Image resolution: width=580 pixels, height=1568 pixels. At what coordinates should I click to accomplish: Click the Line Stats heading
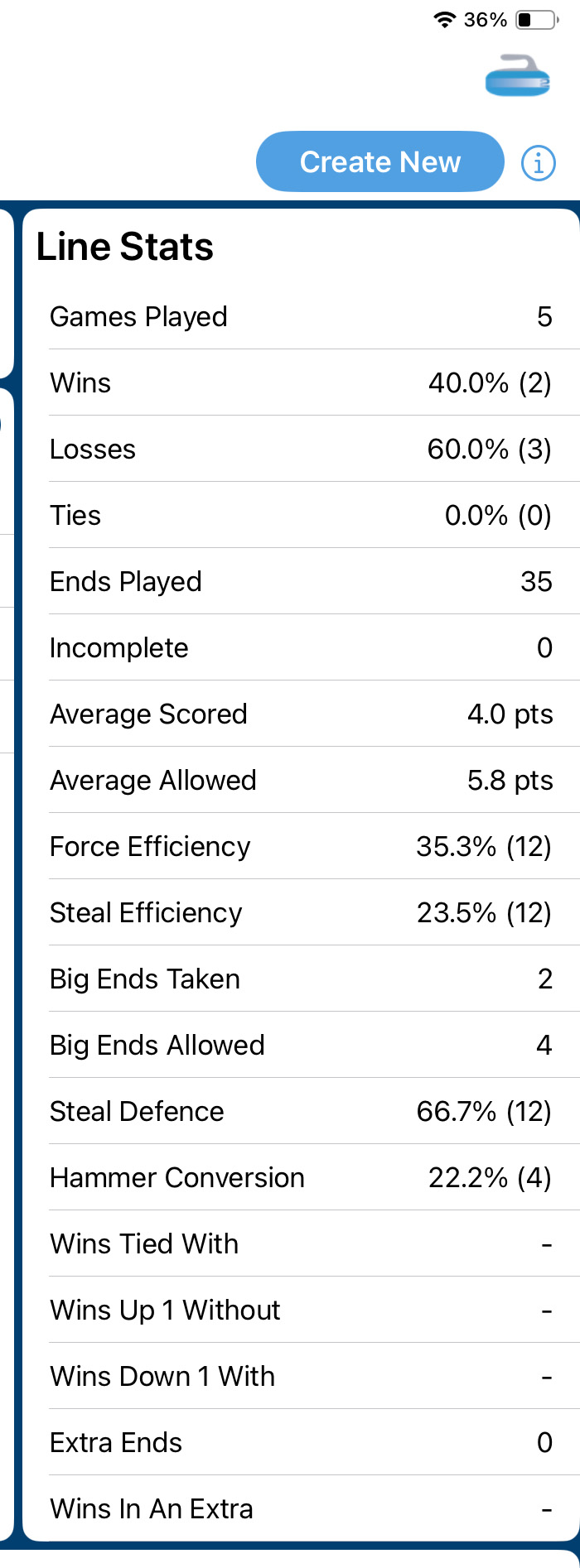[125, 247]
